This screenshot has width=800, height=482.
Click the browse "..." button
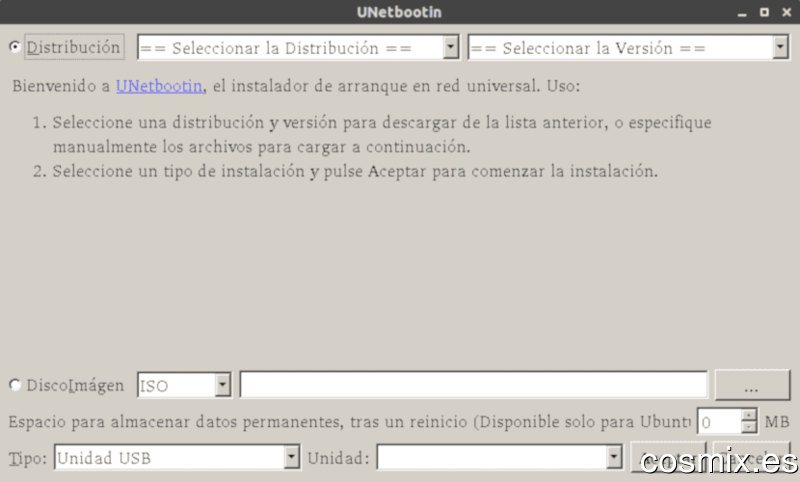[752, 385]
